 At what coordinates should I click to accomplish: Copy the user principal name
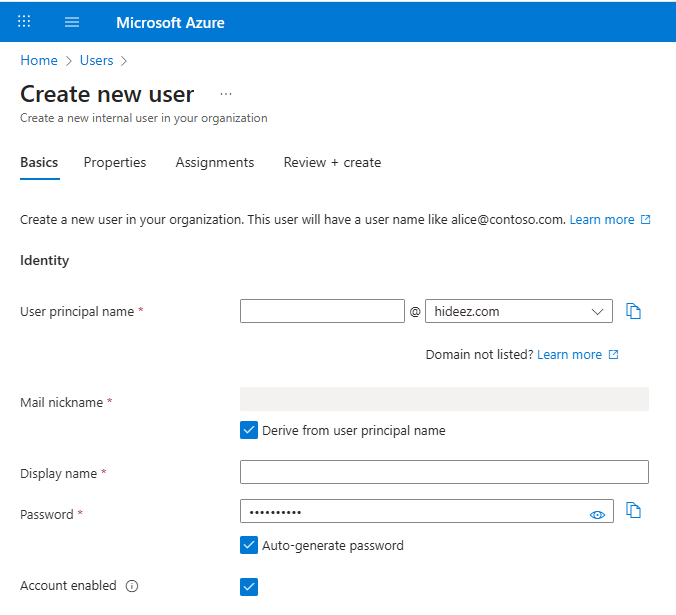click(633, 311)
